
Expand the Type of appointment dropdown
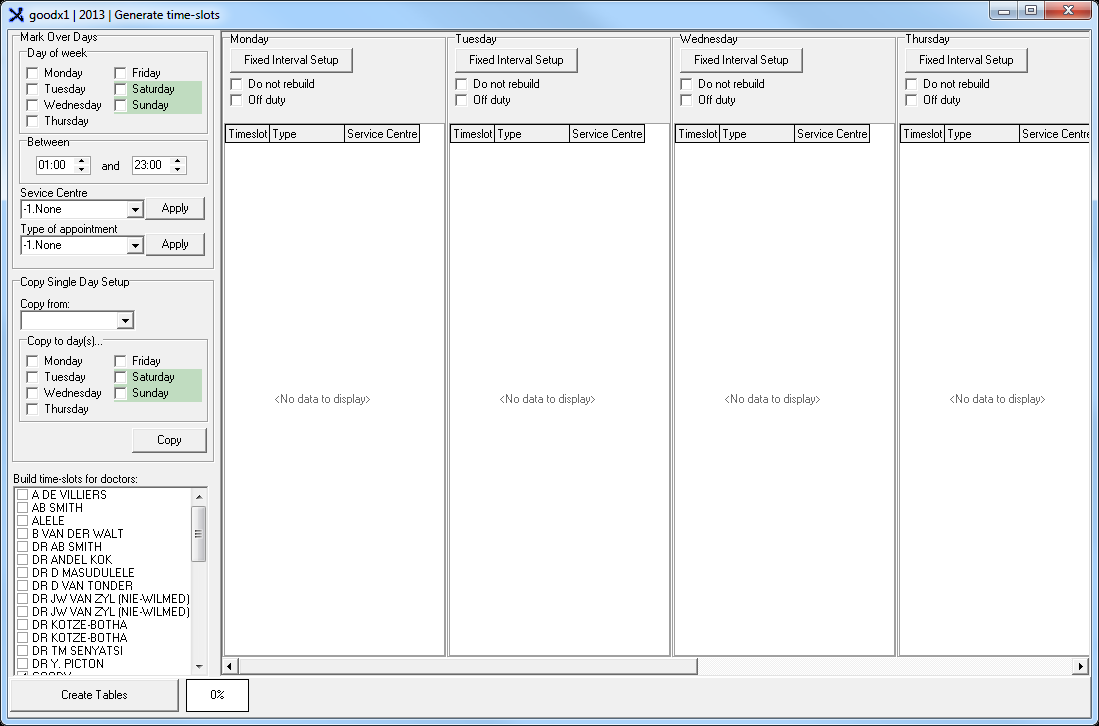click(135, 245)
